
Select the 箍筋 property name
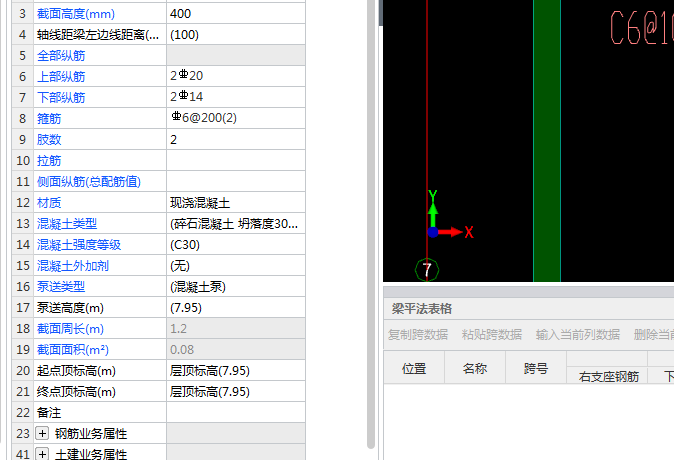tap(49, 119)
